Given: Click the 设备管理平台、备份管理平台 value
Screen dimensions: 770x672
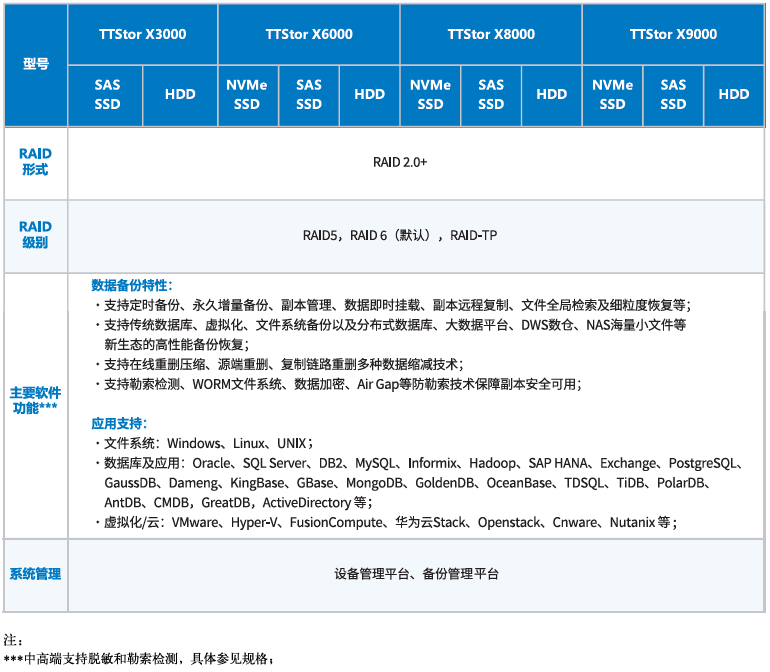Looking at the screenshot, I should (416, 574).
